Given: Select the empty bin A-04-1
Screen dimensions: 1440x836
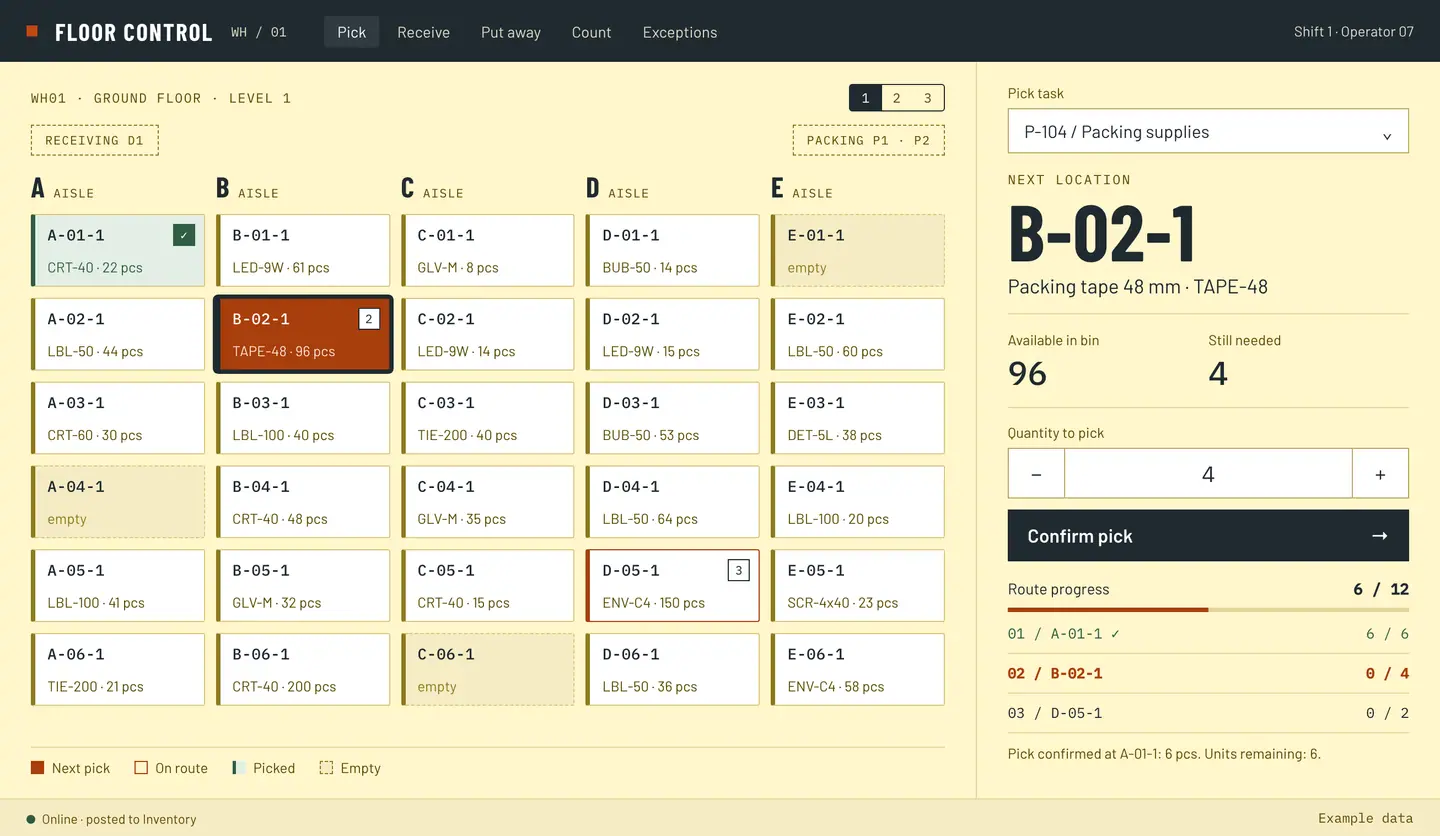Looking at the screenshot, I should [x=118, y=502].
